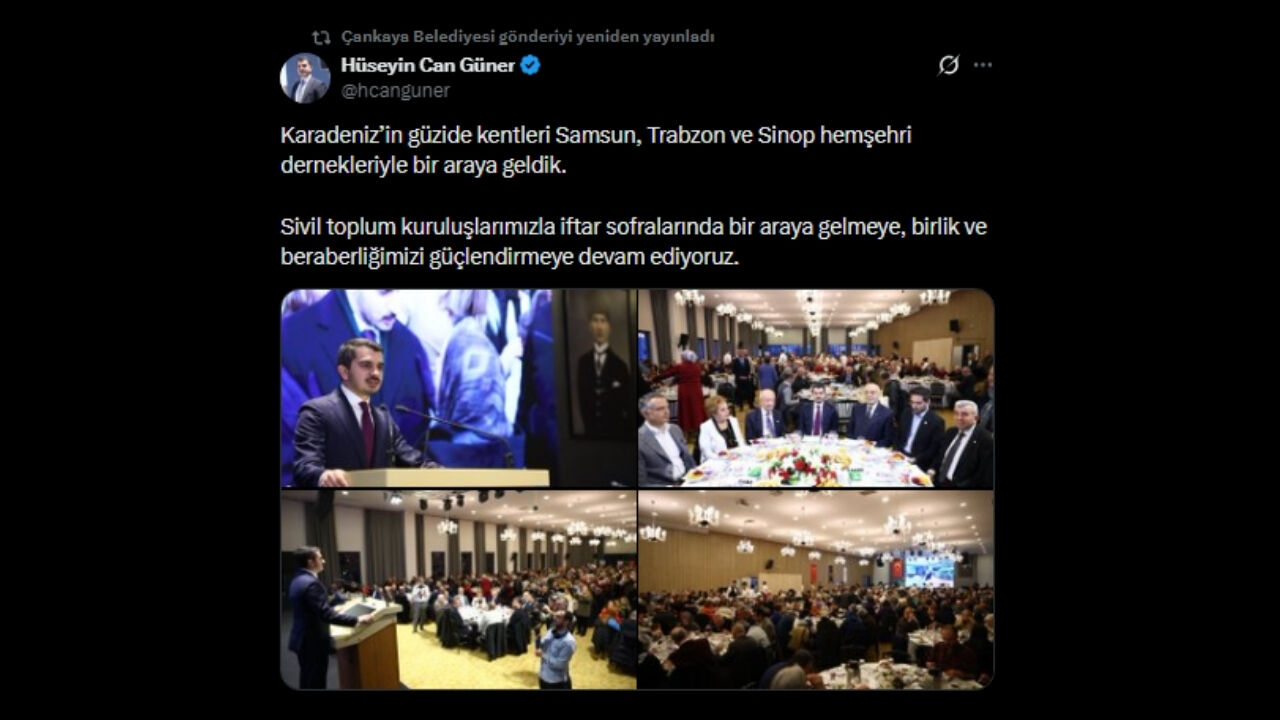Open wide photo of crowded iftar hall
The image size is (1280, 720).
coord(816,590)
